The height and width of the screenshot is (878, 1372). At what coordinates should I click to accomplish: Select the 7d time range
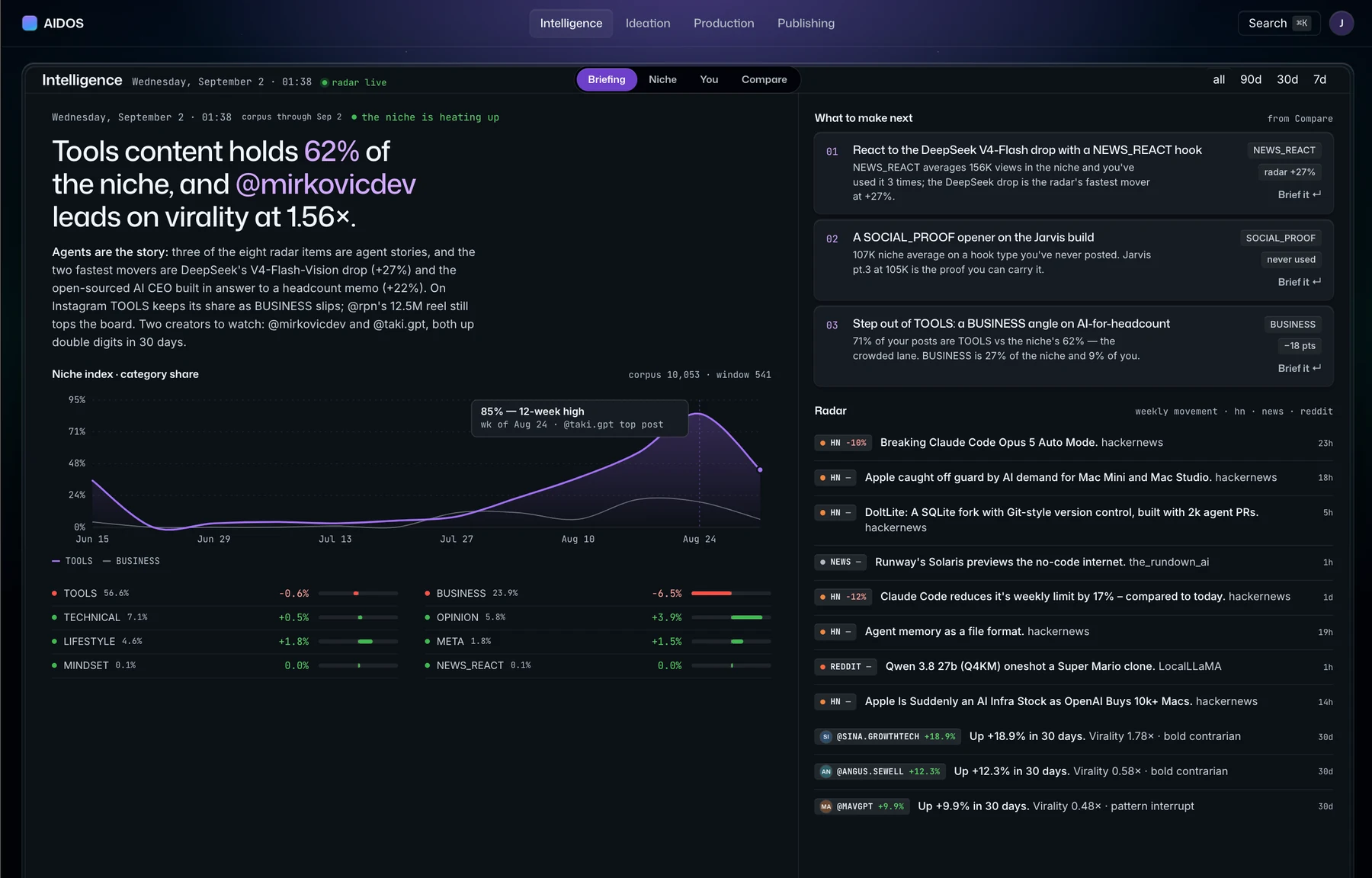pyautogui.click(x=1319, y=79)
